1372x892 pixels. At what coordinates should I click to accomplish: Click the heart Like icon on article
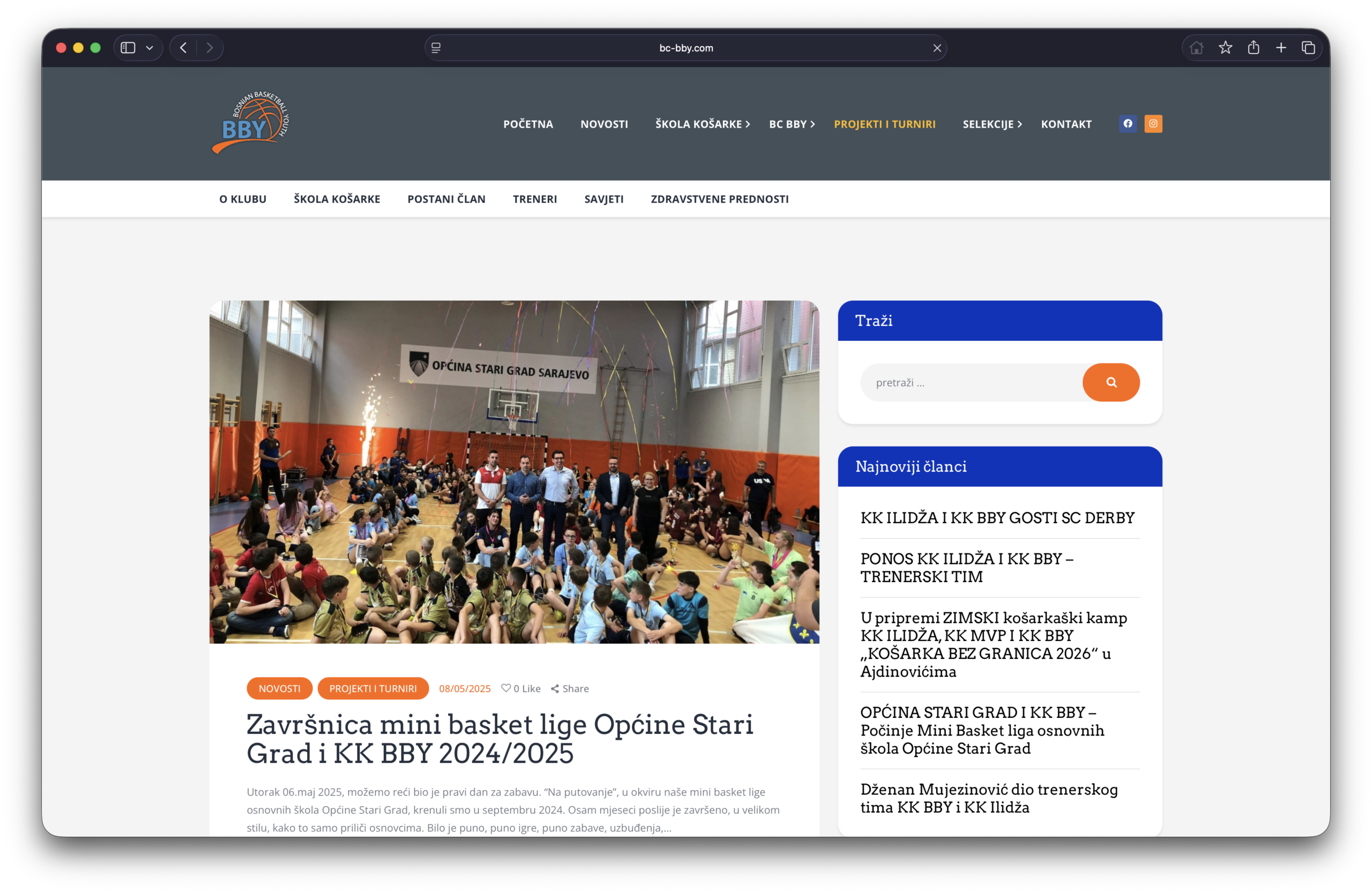pos(505,688)
